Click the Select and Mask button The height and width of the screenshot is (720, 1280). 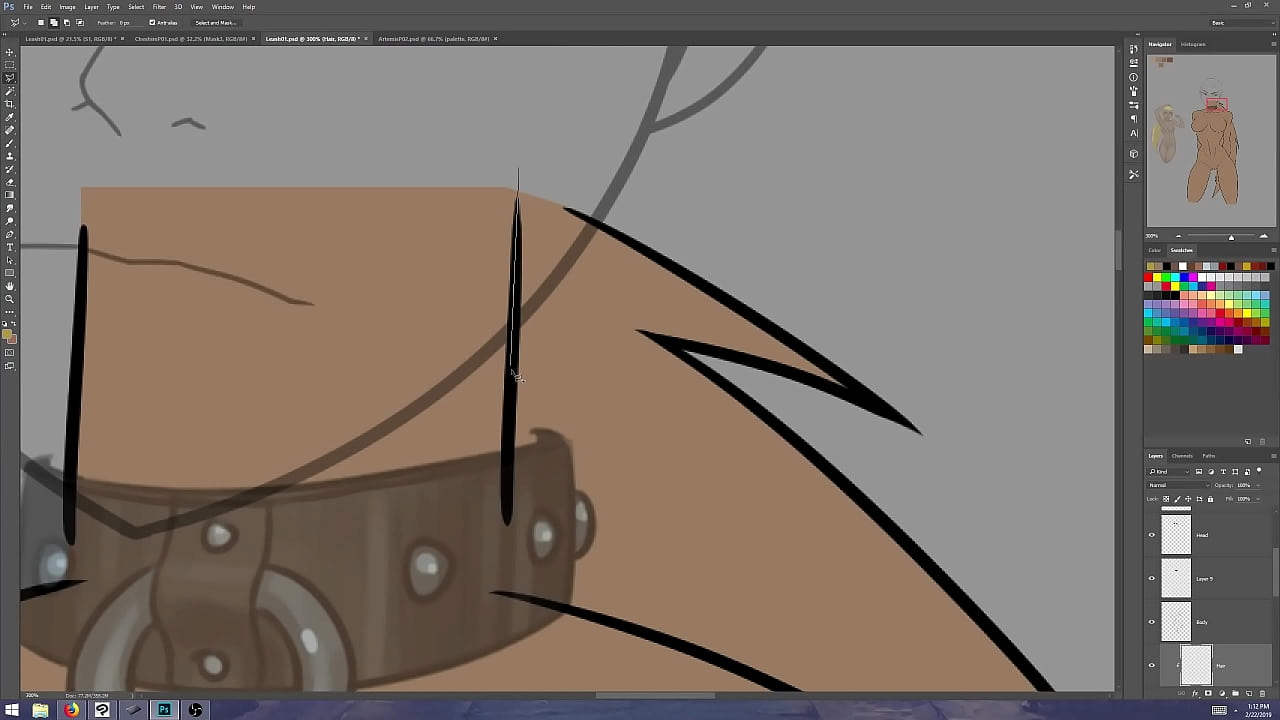215,22
